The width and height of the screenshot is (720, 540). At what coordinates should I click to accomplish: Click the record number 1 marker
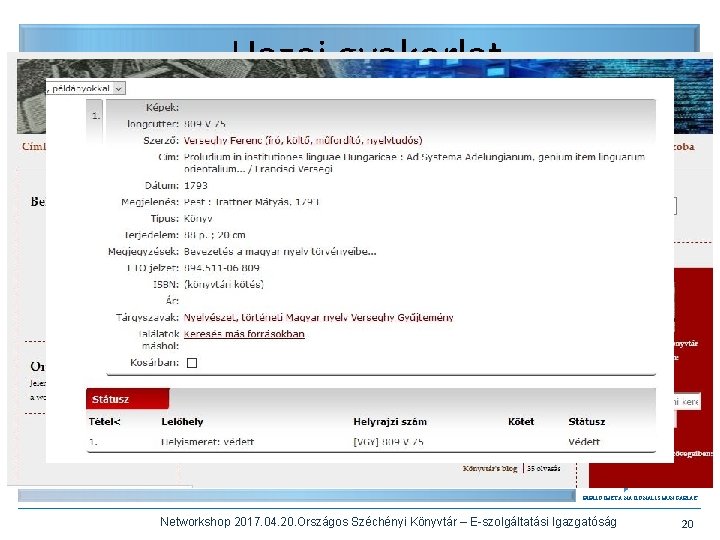96,116
